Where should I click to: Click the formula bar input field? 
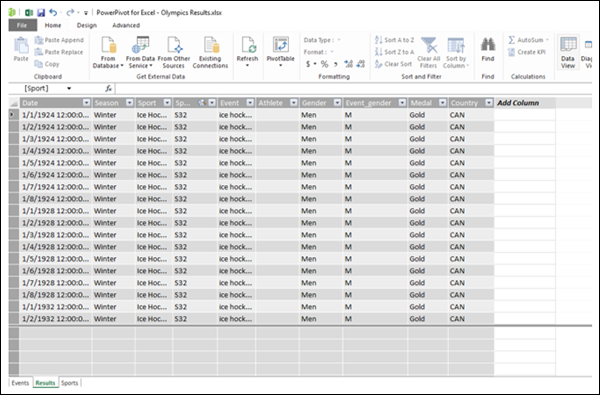tap(353, 88)
